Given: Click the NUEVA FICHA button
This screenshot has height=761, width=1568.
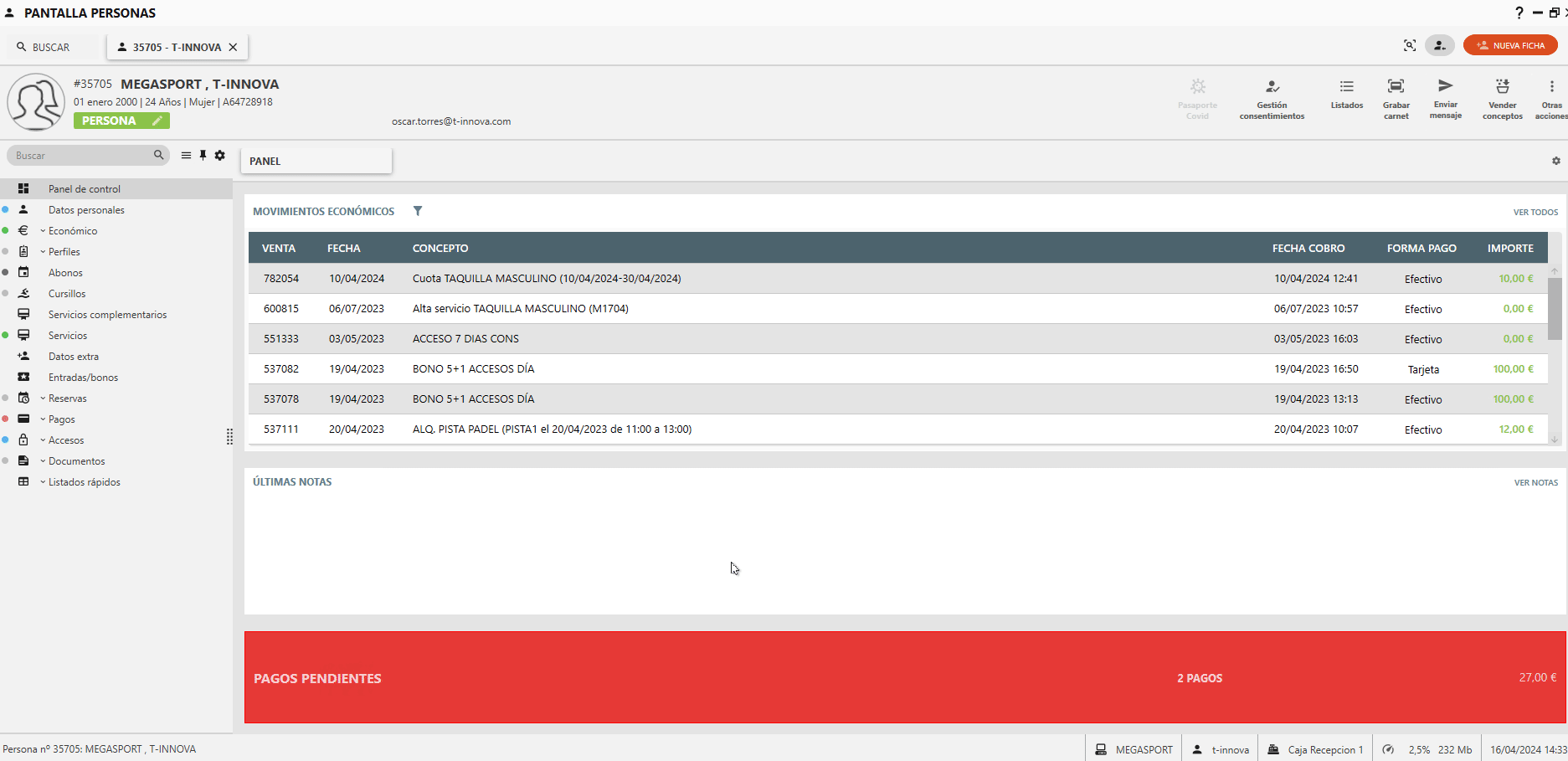Looking at the screenshot, I should [1510, 45].
